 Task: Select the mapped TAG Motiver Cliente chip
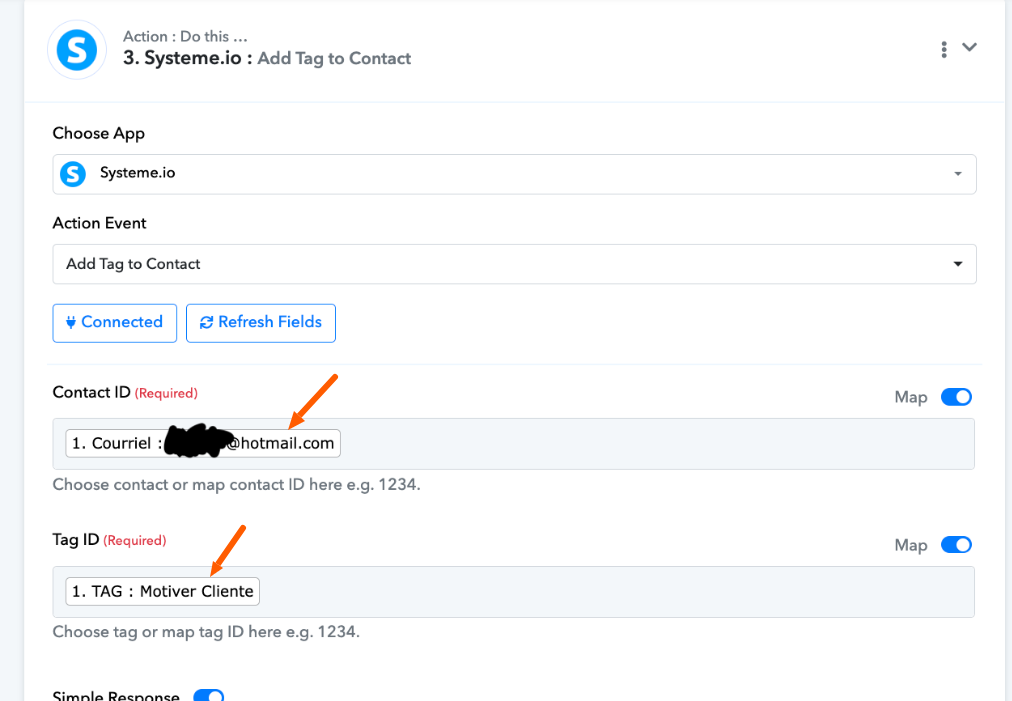pos(163,591)
